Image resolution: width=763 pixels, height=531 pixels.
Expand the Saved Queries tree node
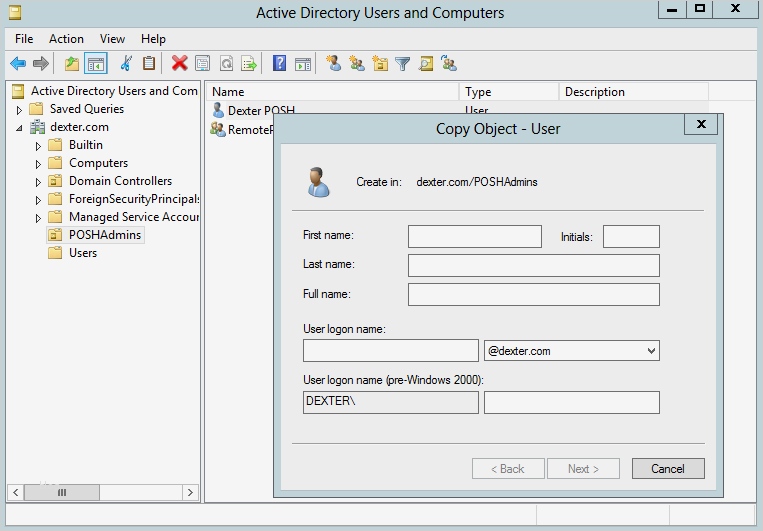(19, 109)
